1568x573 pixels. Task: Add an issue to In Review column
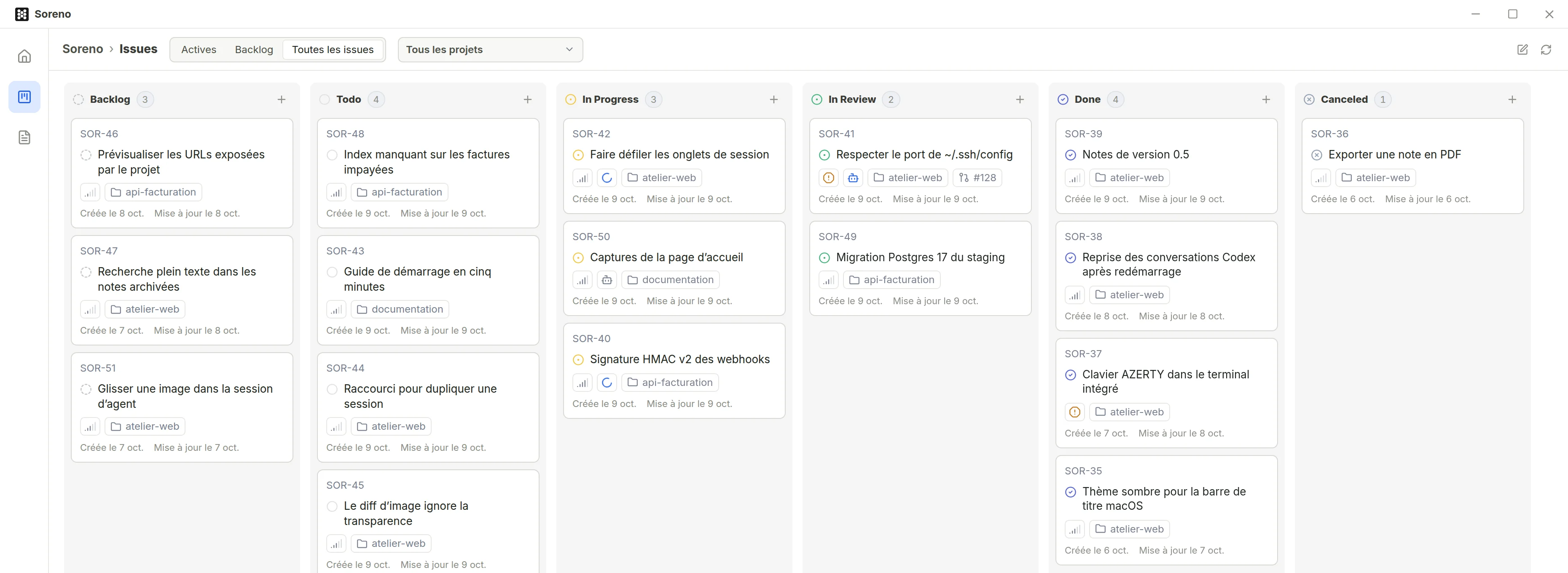point(1020,99)
